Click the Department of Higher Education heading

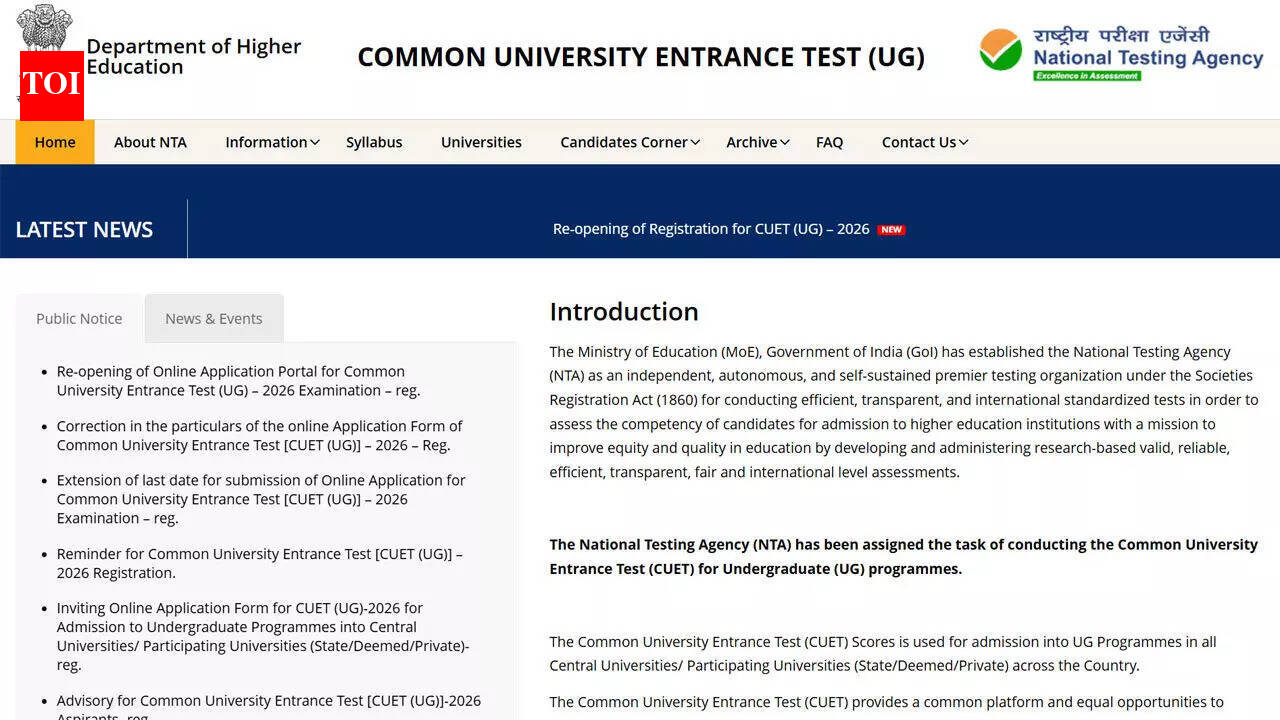[x=193, y=56]
